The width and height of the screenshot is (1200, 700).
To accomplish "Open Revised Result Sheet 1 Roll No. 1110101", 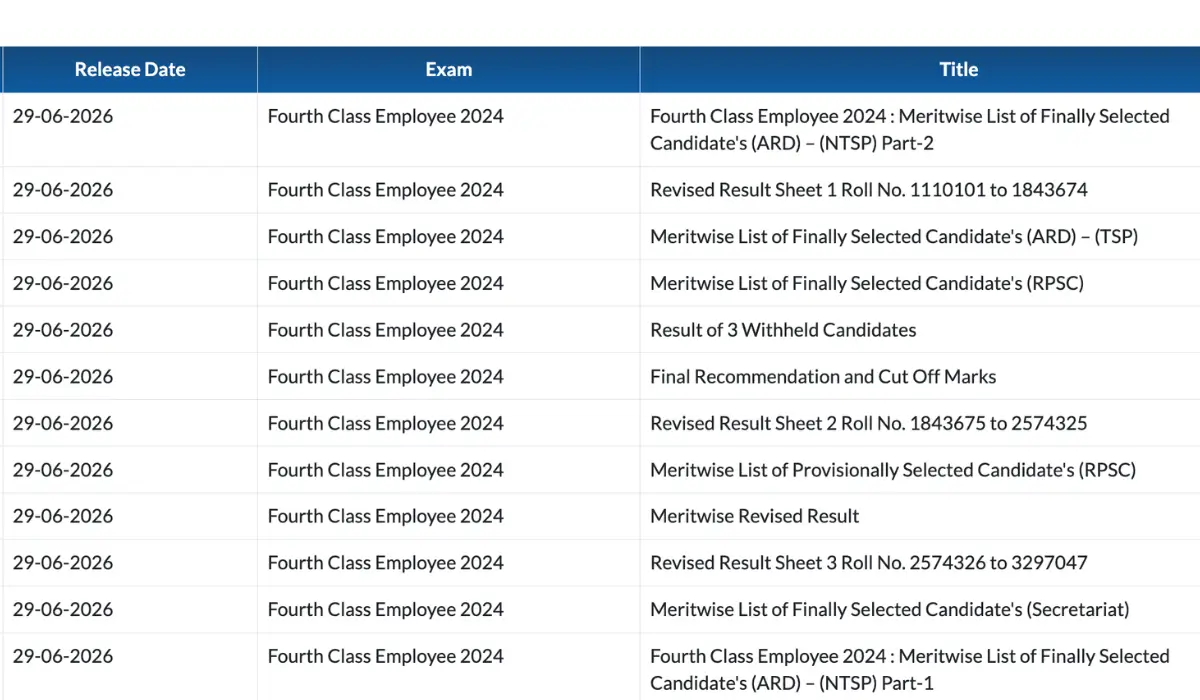I will click(x=868, y=190).
